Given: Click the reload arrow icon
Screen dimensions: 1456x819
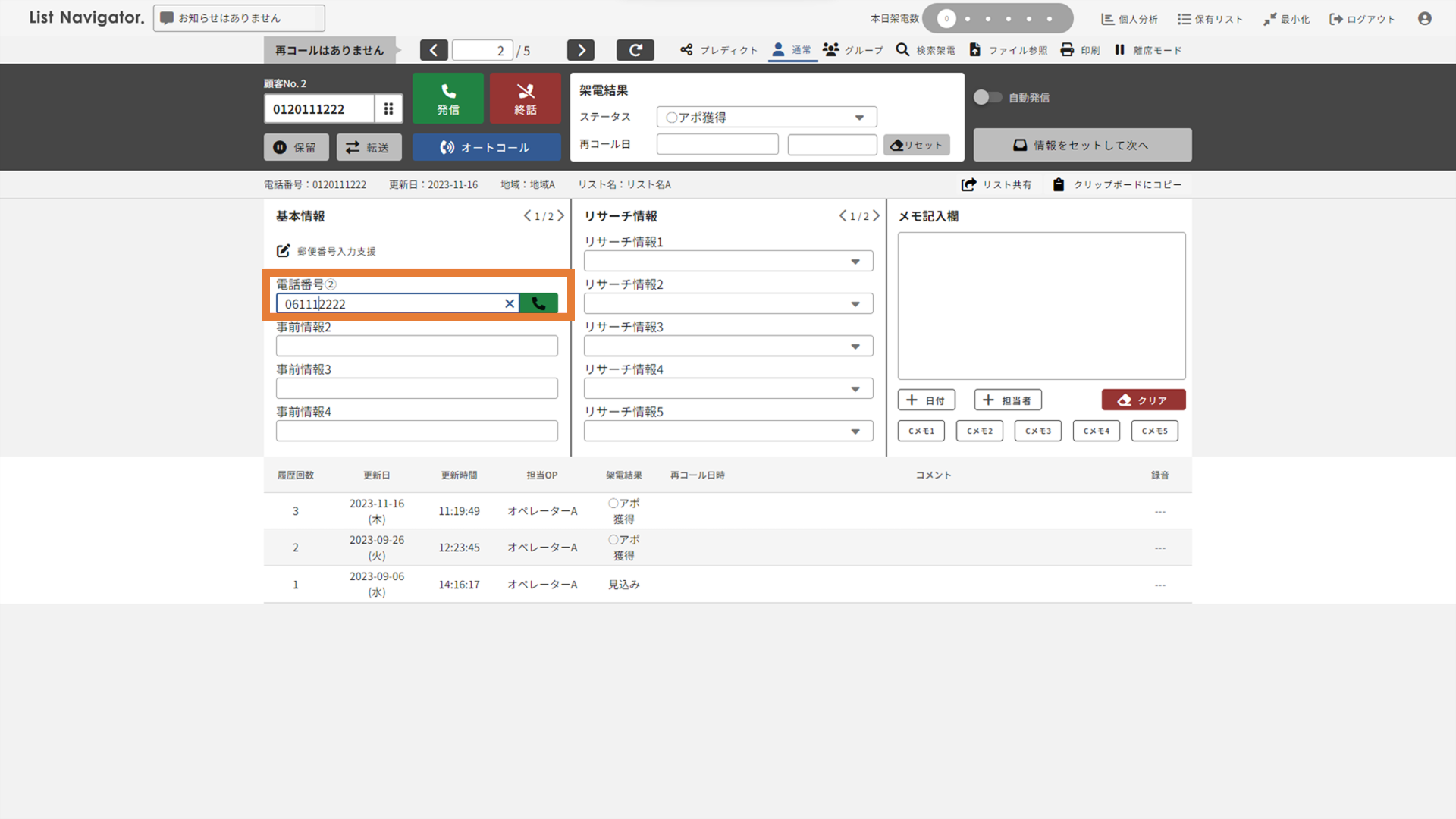Looking at the screenshot, I should click(x=635, y=50).
